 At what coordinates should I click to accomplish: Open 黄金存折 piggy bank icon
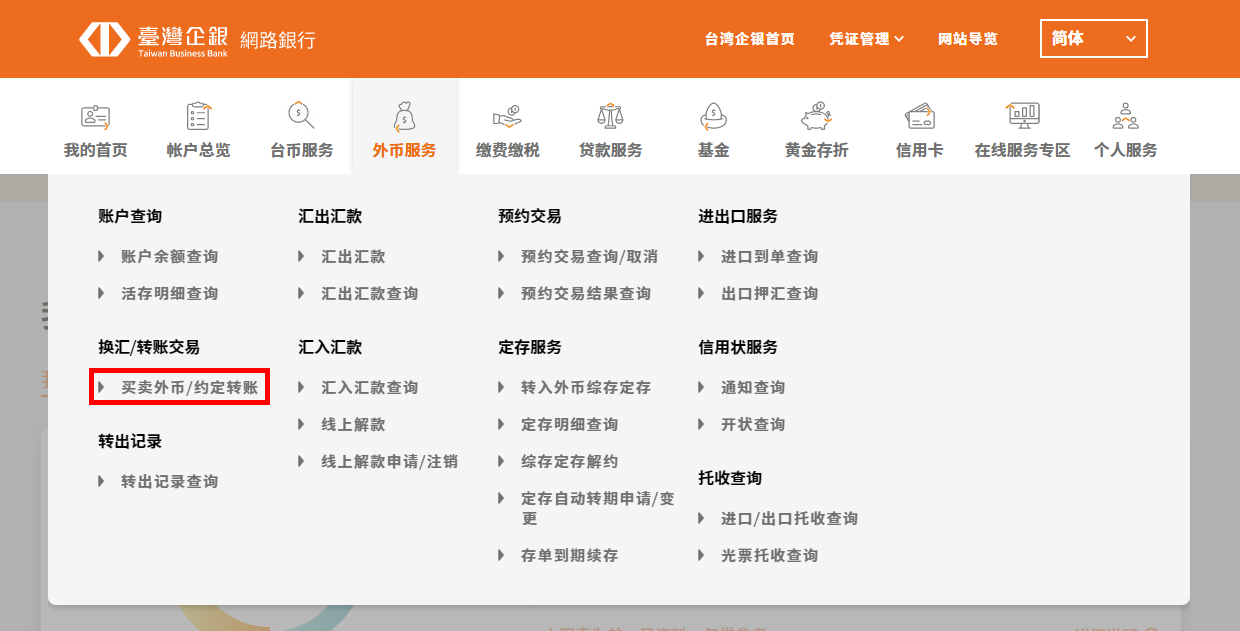[x=816, y=117]
